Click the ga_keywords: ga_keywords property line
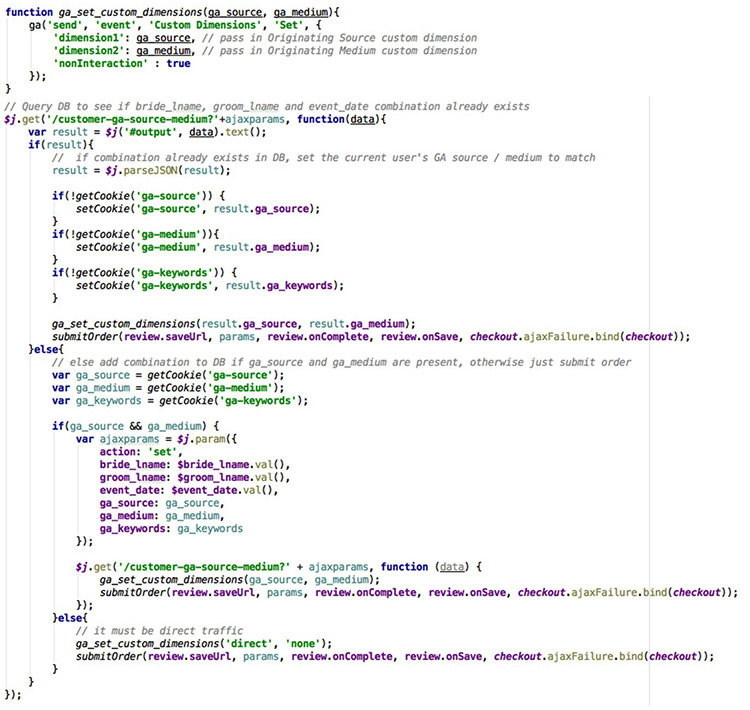The width and height of the screenshot is (750, 710). click(x=171, y=529)
